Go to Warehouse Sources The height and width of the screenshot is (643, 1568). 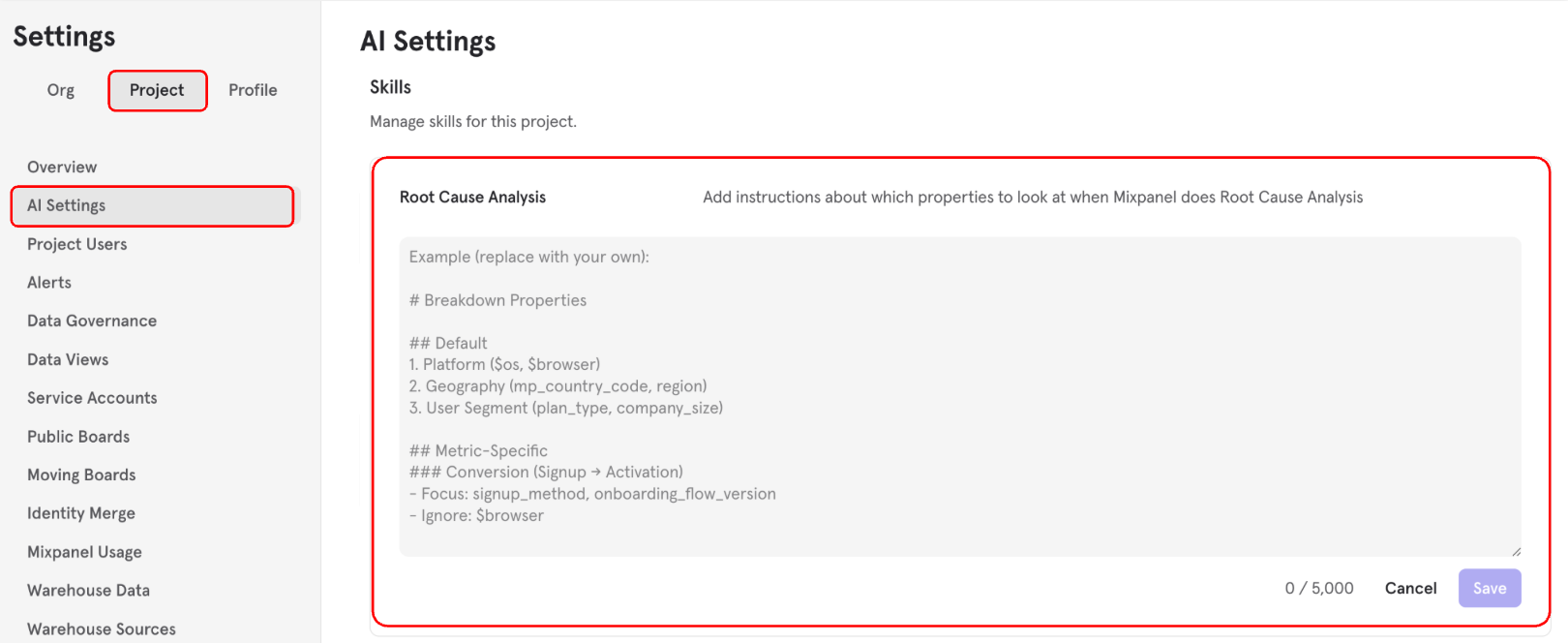[102, 628]
